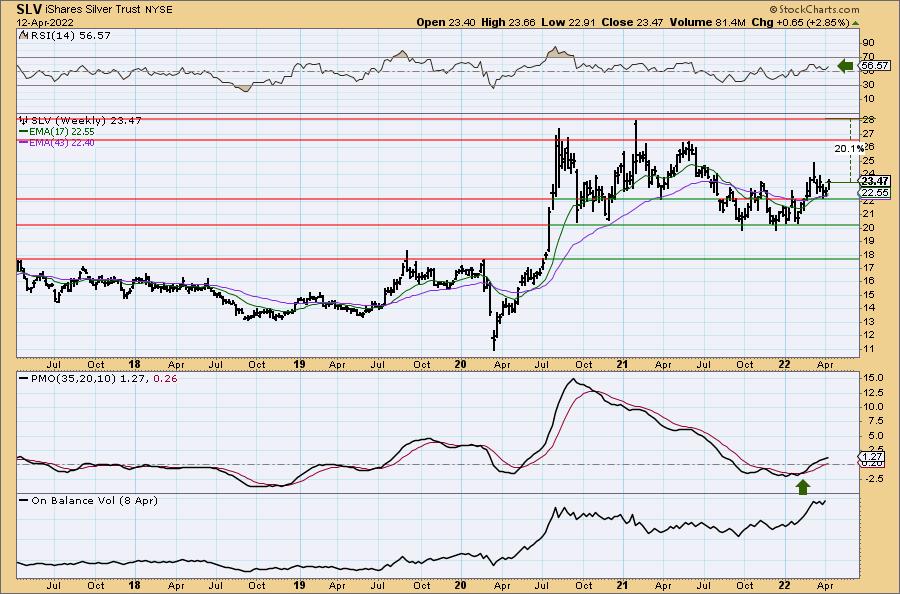
Task: Click year label '22' on the bottom time axis
Action: (x=784, y=586)
